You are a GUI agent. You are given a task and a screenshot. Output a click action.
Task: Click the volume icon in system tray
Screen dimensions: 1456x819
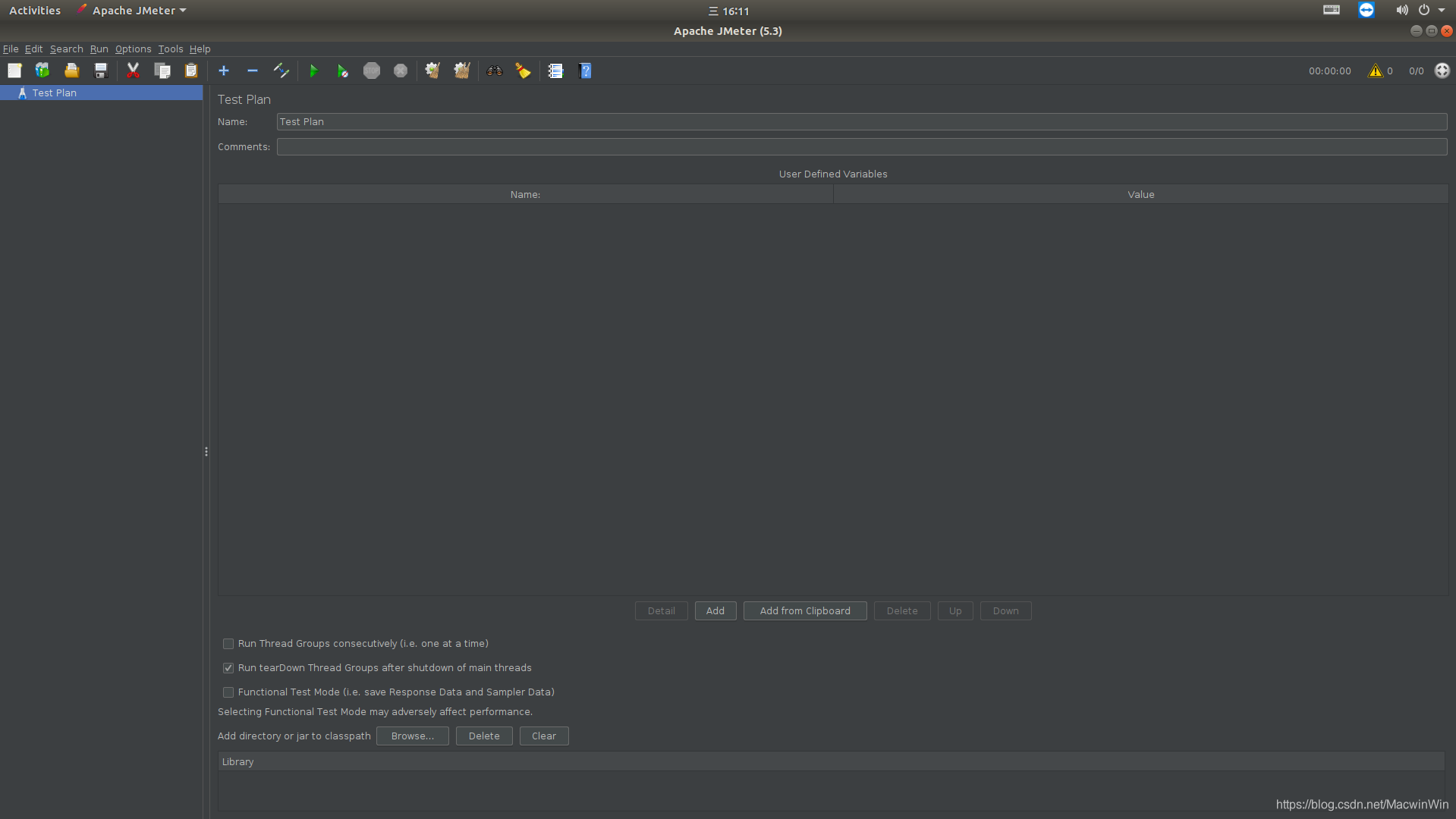click(1401, 11)
